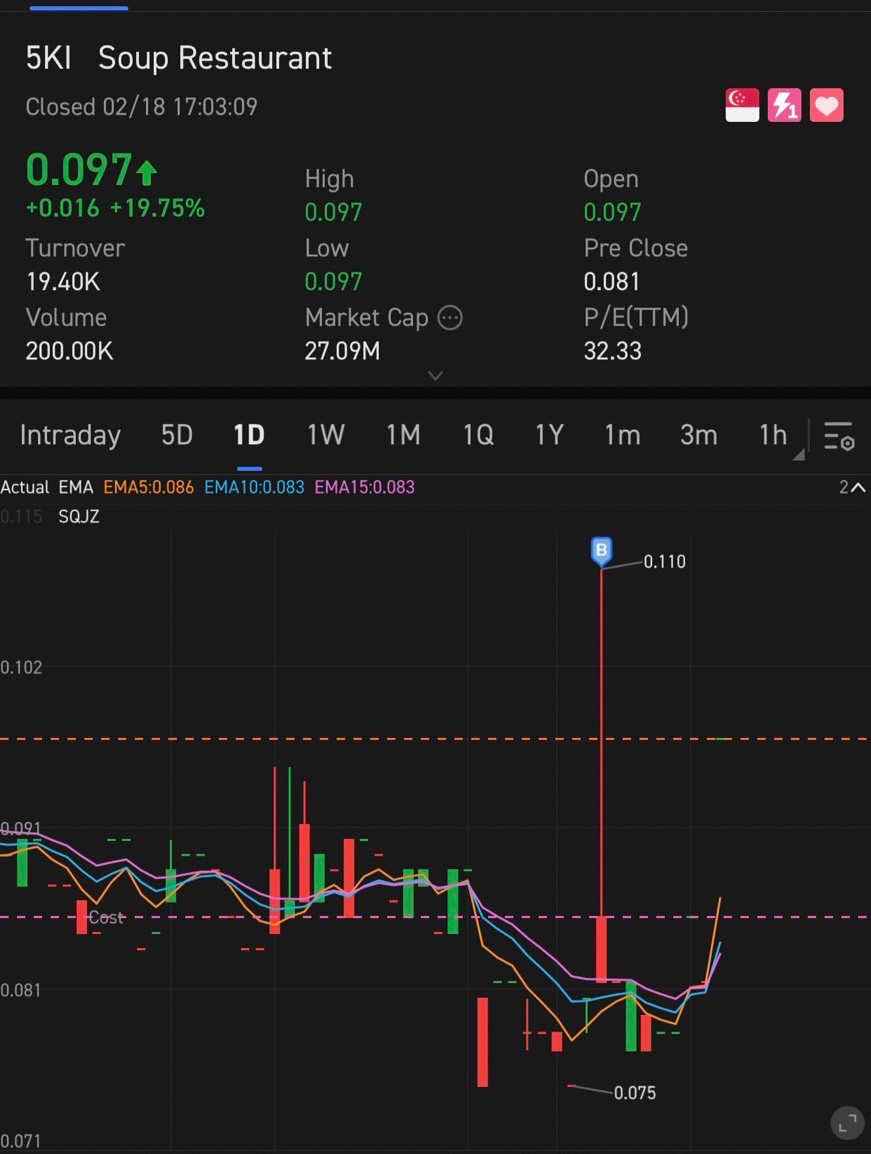Open Market Cap more info icon
Viewport: 871px width, 1154px height.
point(450,318)
